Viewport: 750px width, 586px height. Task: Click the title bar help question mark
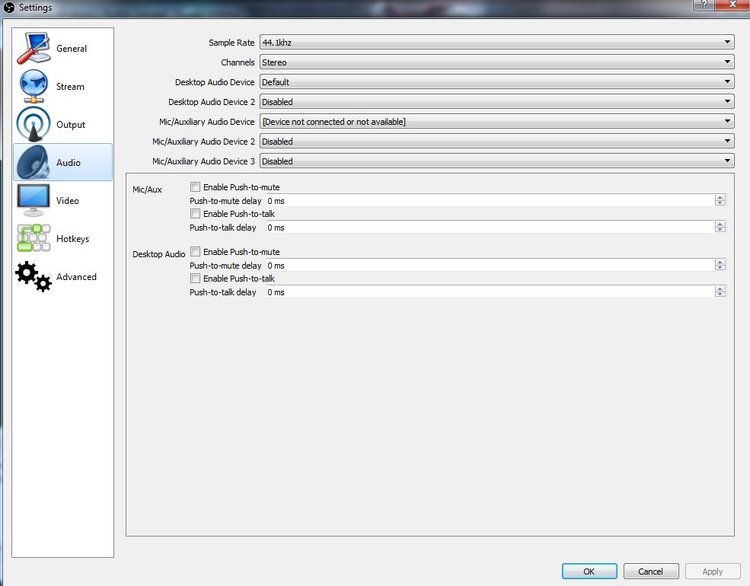coord(703,4)
